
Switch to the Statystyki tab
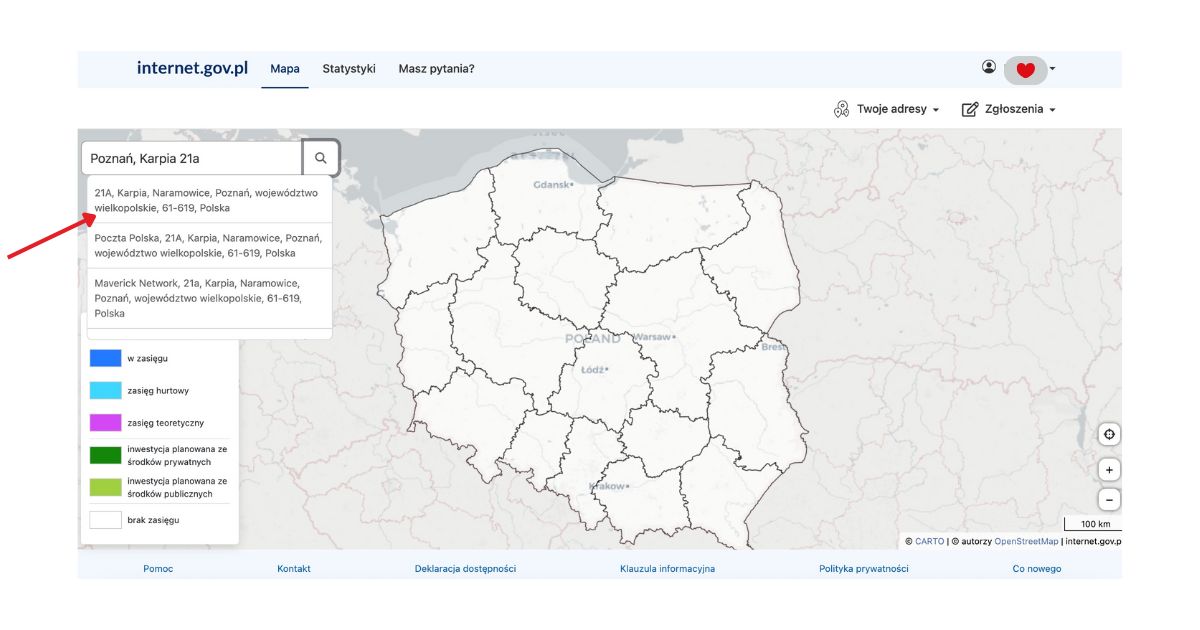[x=349, y=69]
